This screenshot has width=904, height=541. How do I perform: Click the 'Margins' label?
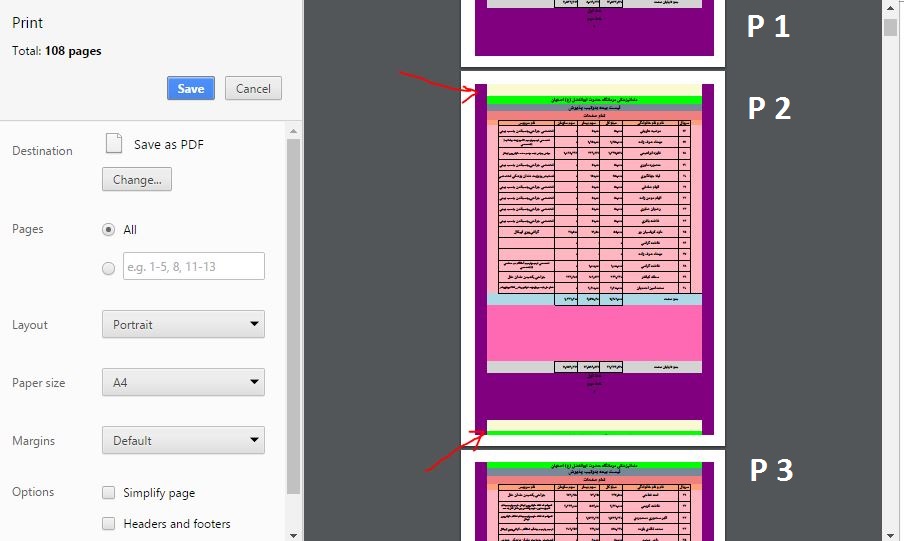(x=33, y=441)
